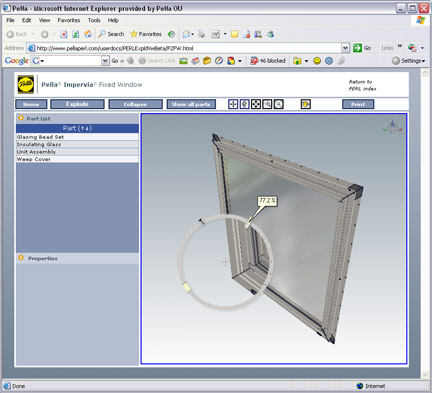Open the IE Search pane
432x393 pixels.
[111, 34]
